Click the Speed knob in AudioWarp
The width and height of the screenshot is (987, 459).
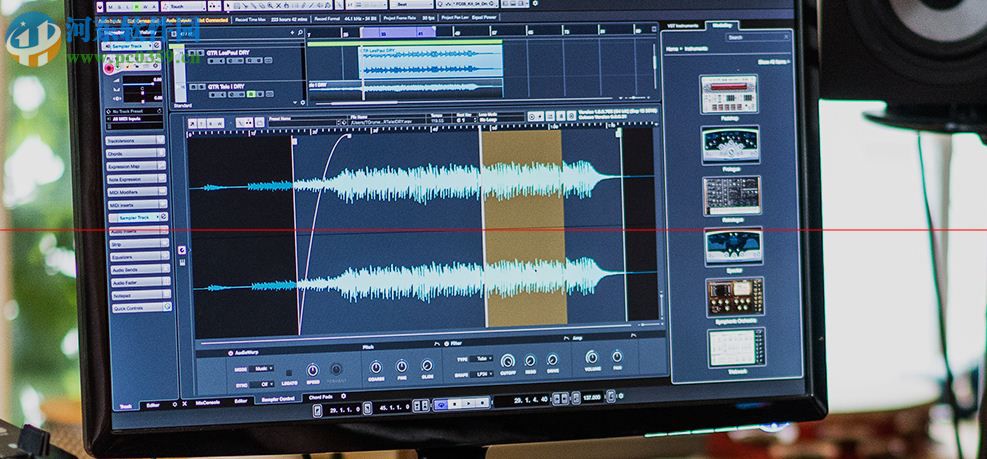[x=312, y=370]
